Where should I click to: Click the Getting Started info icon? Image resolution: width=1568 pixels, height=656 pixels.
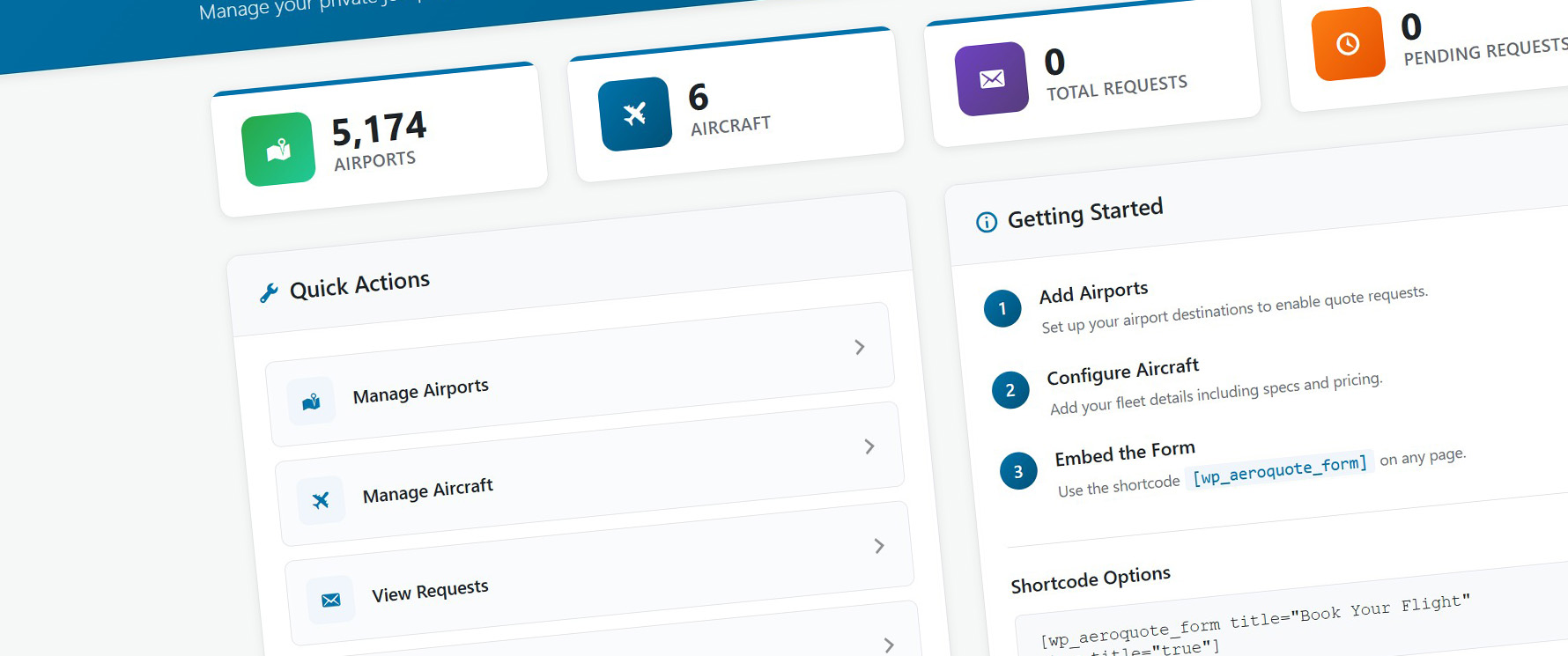click(987, 222)
